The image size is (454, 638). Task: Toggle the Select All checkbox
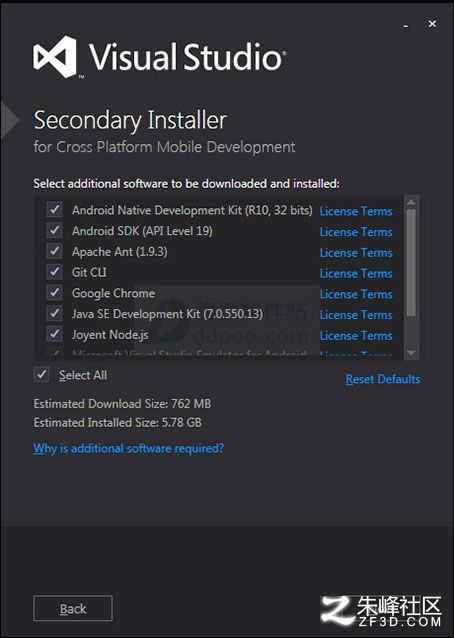pyautogui.click(x=41, y=375)
